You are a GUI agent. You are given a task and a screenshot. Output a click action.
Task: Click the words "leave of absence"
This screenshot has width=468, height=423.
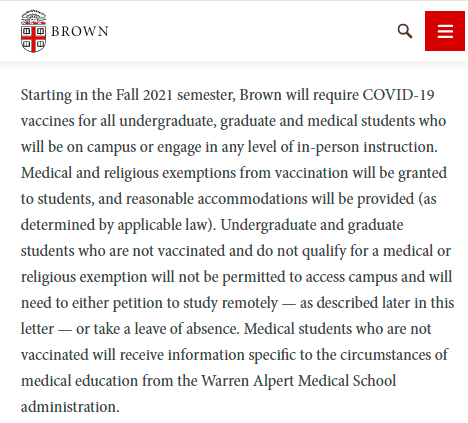click(x=187, y=329)
